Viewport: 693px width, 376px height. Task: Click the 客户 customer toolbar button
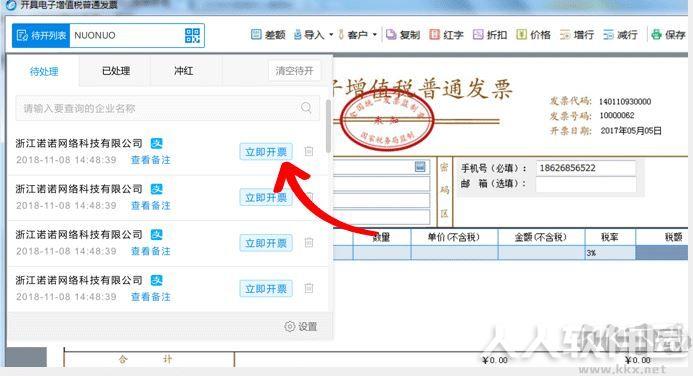[x=353, y=34]
